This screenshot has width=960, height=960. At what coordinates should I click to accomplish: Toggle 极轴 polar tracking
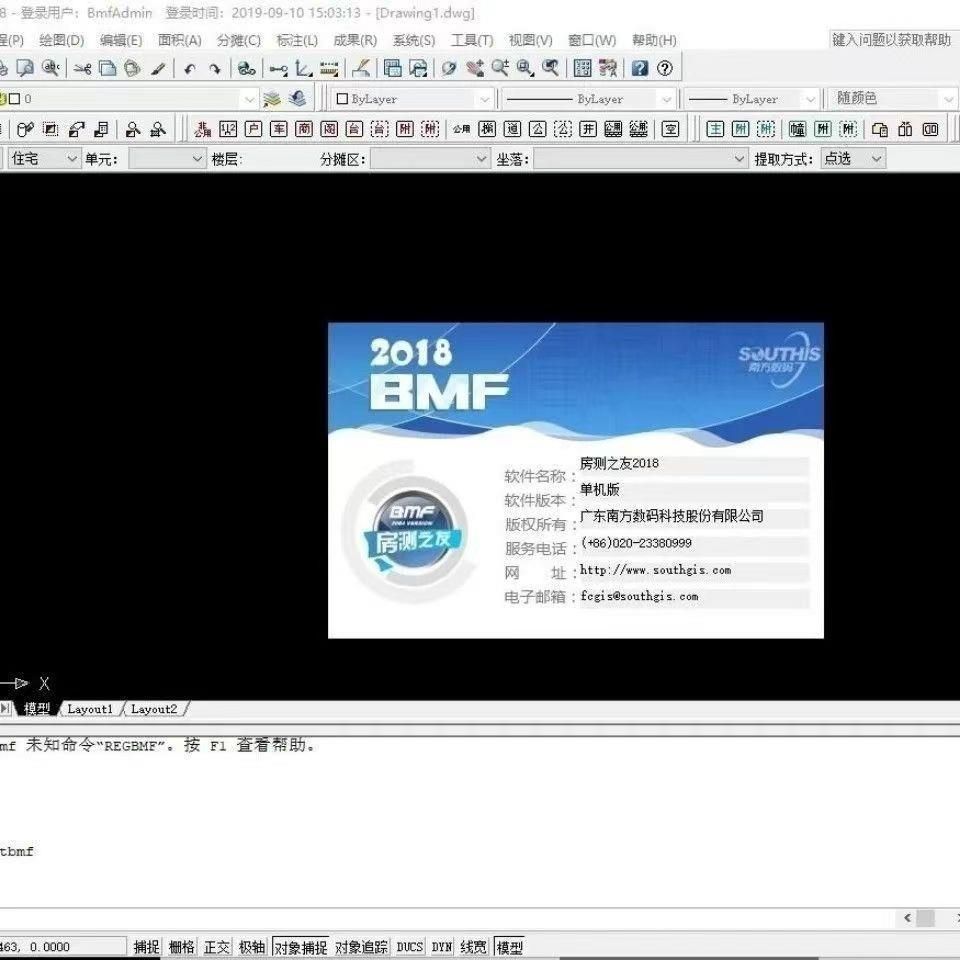(x=252, y=947)
